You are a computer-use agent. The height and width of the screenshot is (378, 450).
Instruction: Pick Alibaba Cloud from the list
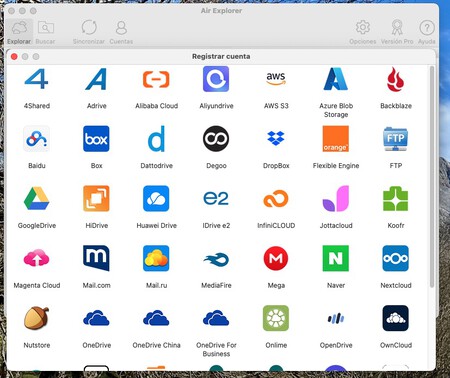(x=156, y=79)
